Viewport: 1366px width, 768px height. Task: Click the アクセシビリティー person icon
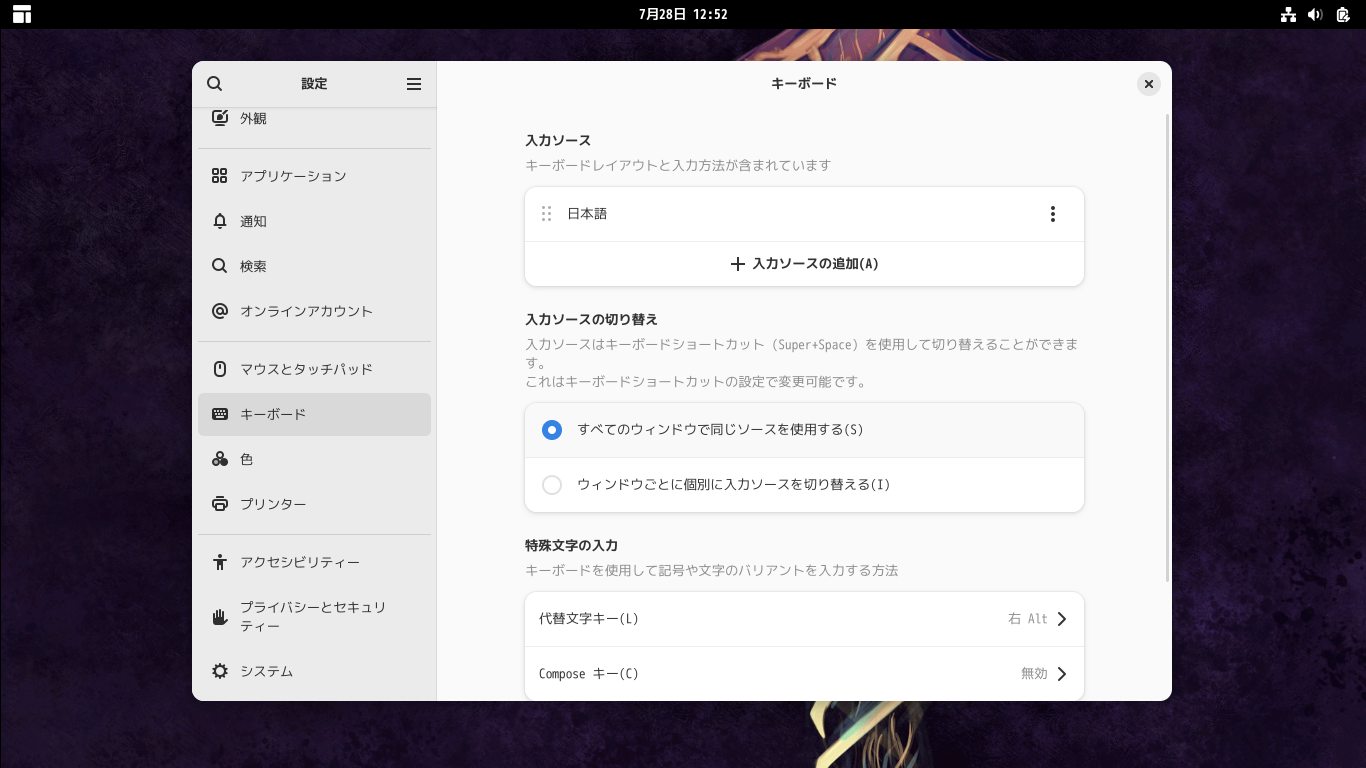tap(220, 562)
